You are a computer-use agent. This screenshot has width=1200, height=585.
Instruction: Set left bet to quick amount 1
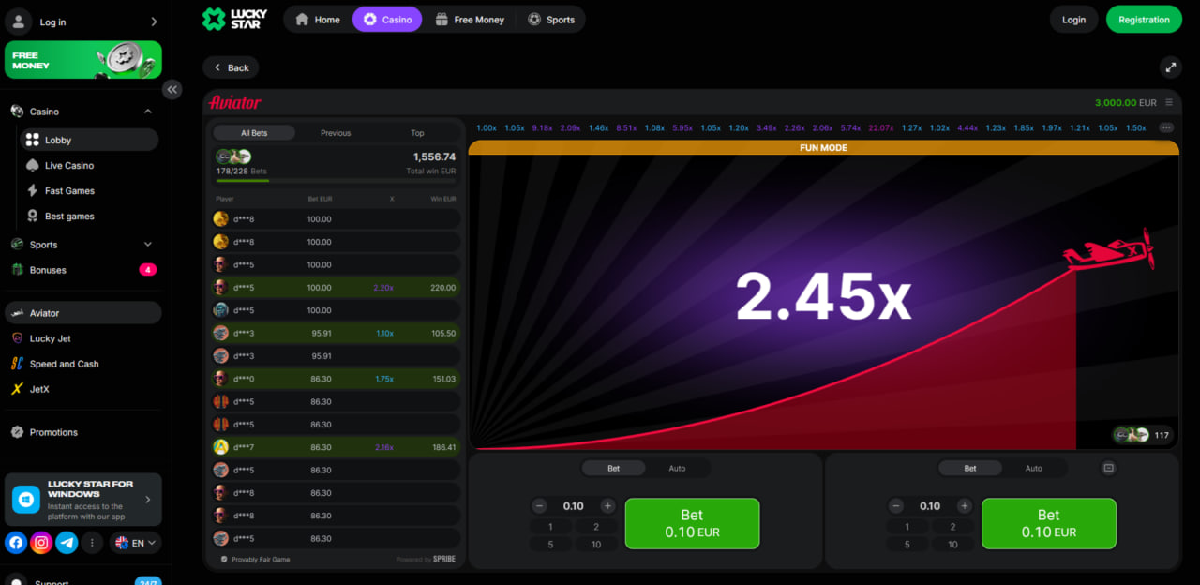pyautogui.click(x=551, y=527)
